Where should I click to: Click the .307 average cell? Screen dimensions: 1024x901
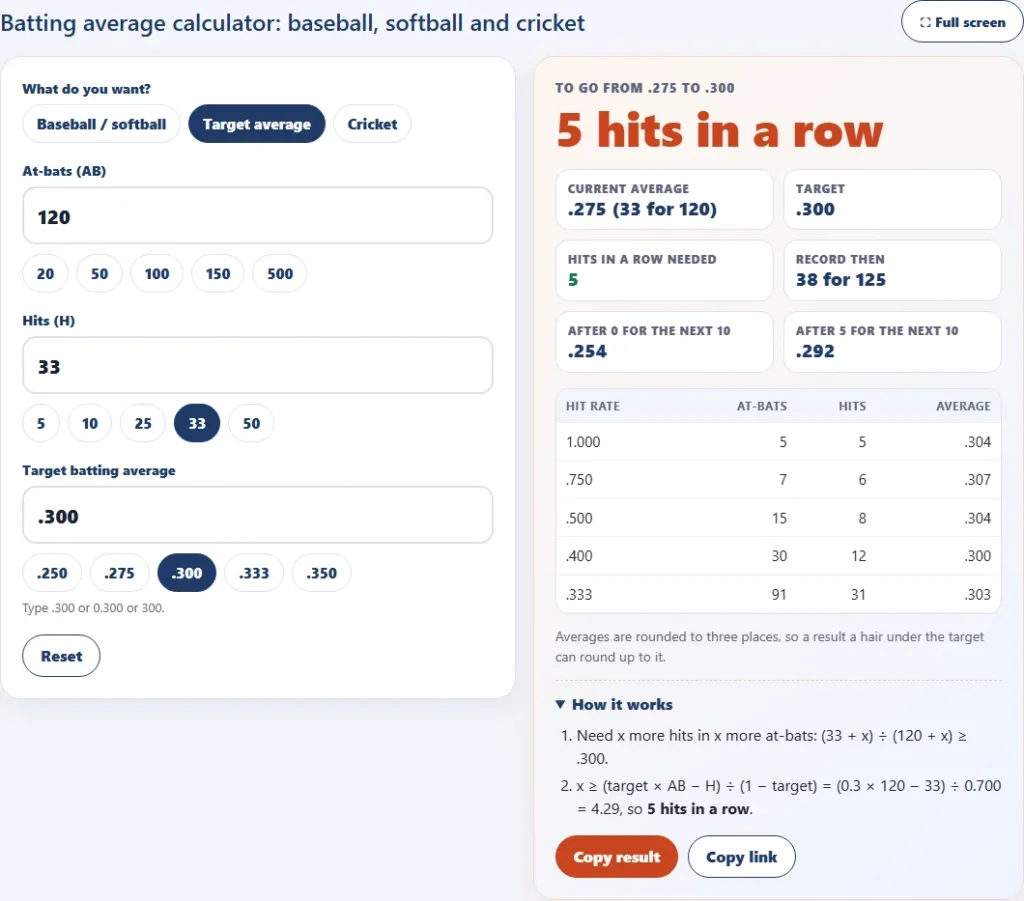point(978,480)
